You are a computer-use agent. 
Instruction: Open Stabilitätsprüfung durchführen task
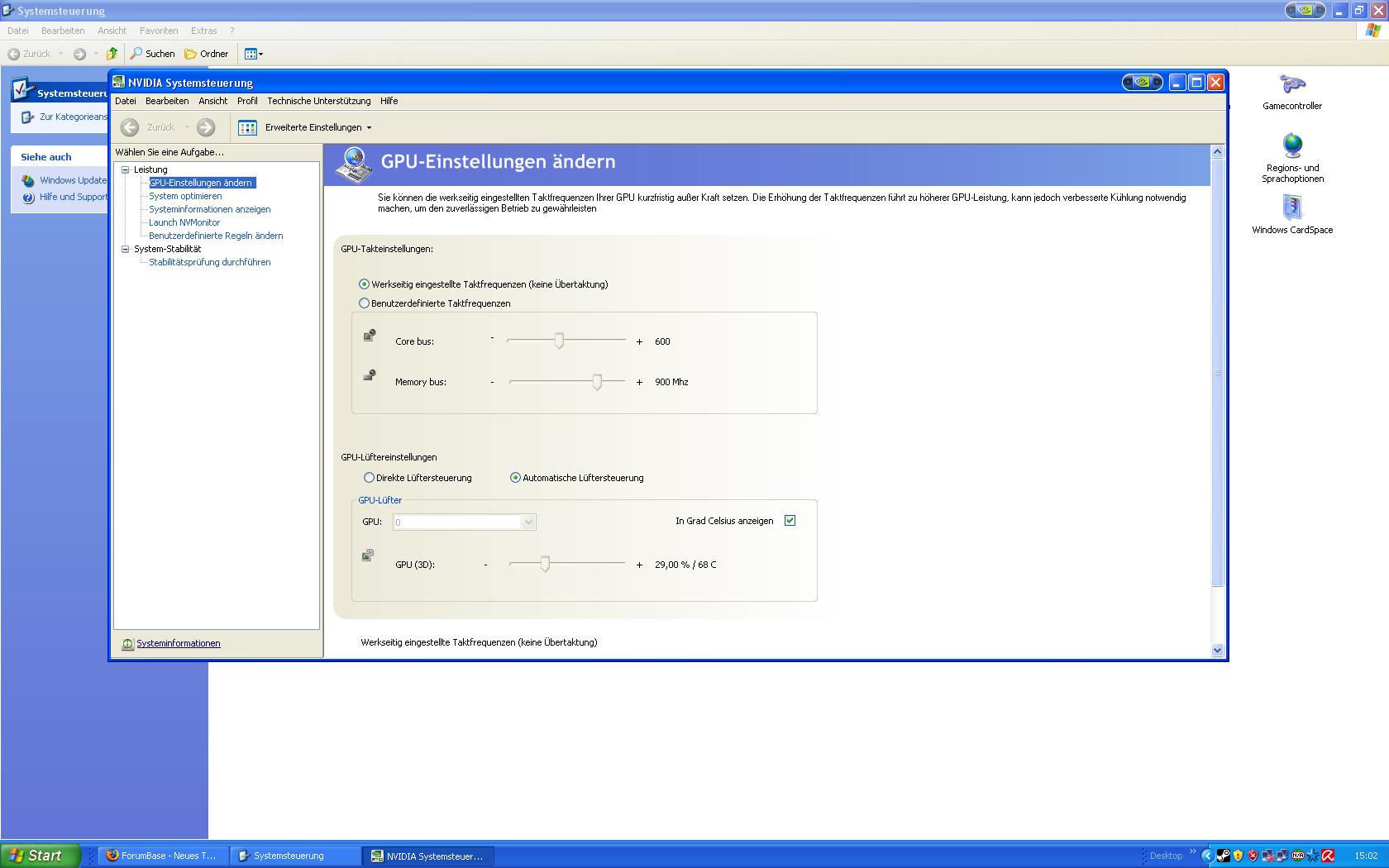point(210,262)
